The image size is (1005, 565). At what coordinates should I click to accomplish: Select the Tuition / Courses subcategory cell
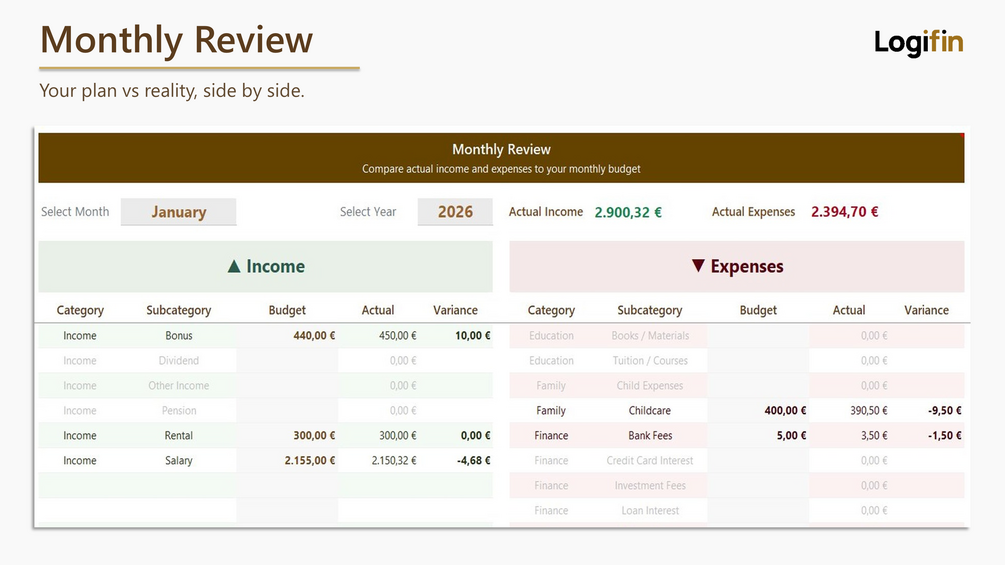click(650, 361)
